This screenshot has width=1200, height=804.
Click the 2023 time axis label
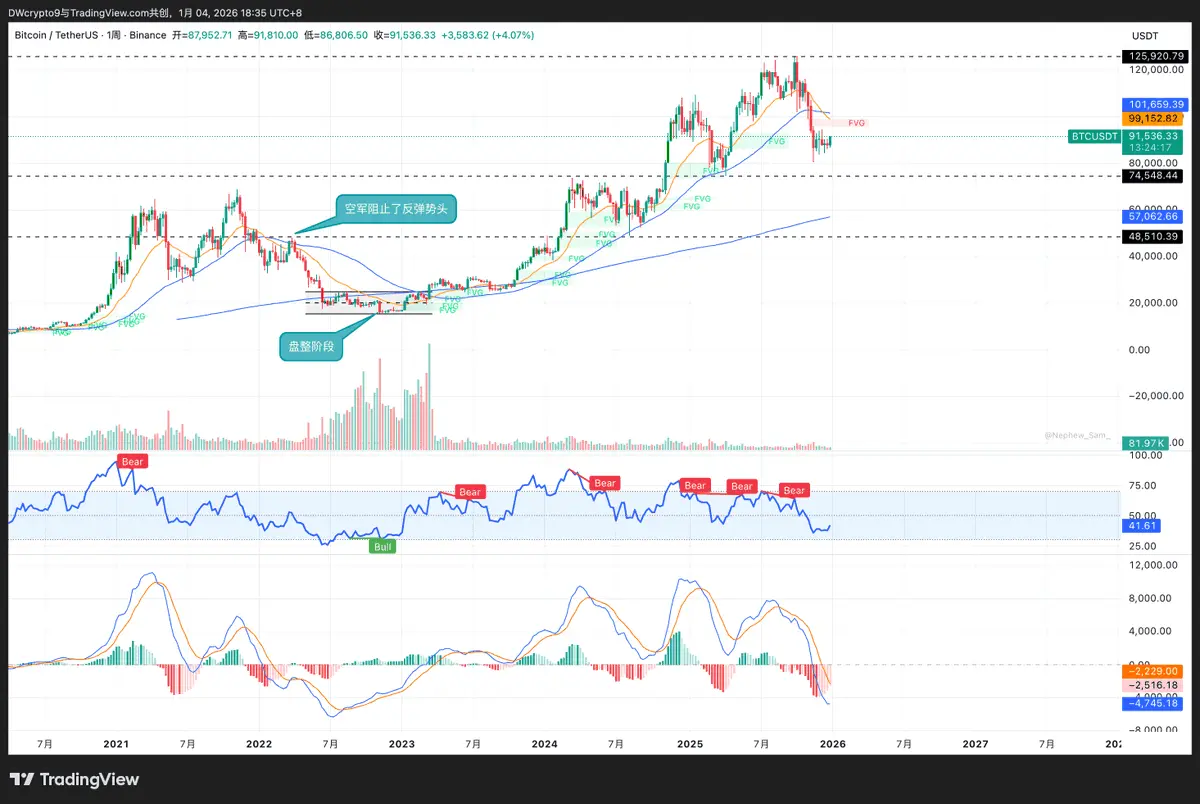401,744
